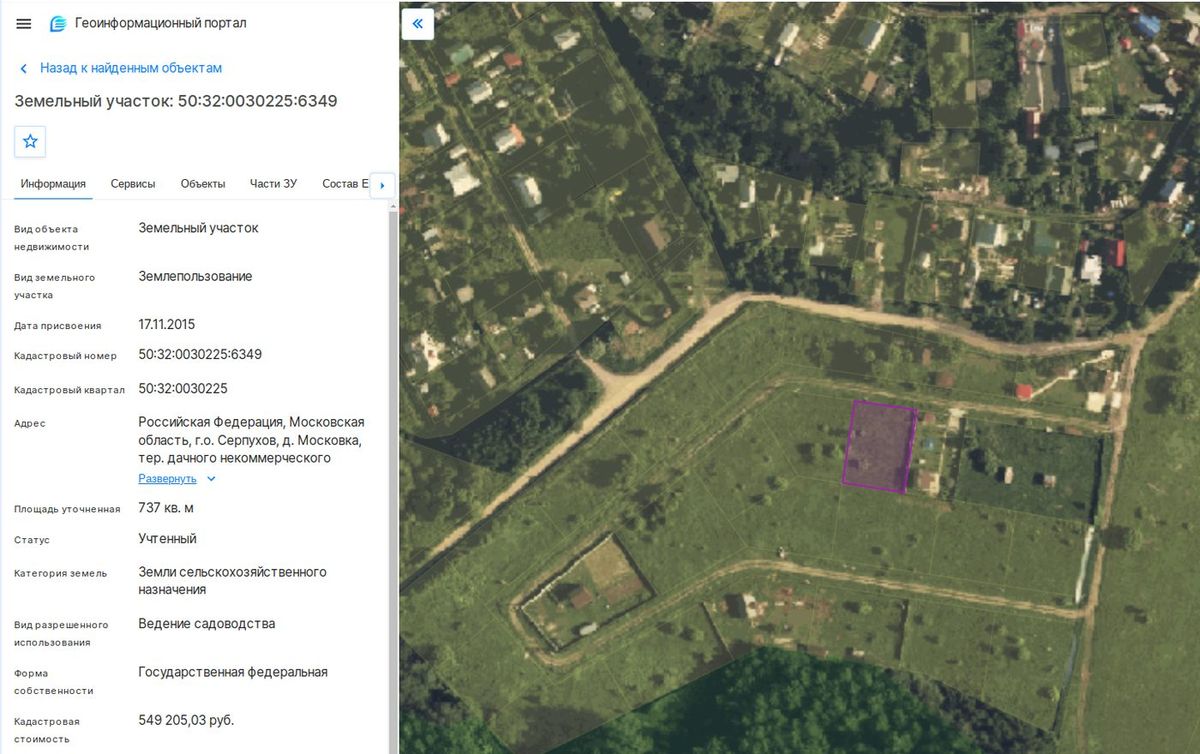This screenshot has height=754, width=1200.
Task: Select the cadastral quarter value 50:32:0030225
Action: 183,388
